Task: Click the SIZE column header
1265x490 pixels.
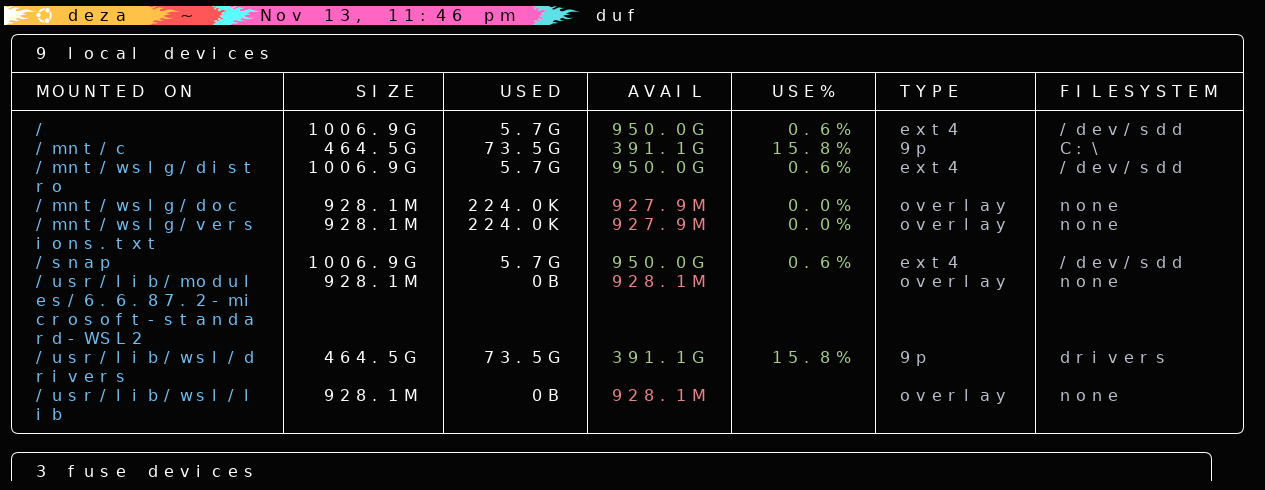Action: 387,92
